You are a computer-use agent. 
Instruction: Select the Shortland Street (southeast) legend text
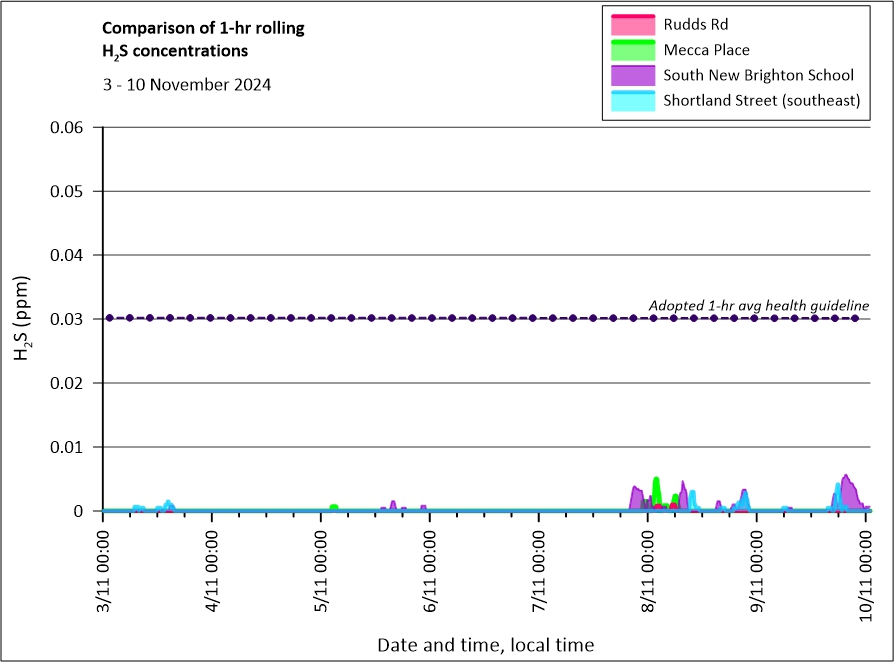(761, 101)
